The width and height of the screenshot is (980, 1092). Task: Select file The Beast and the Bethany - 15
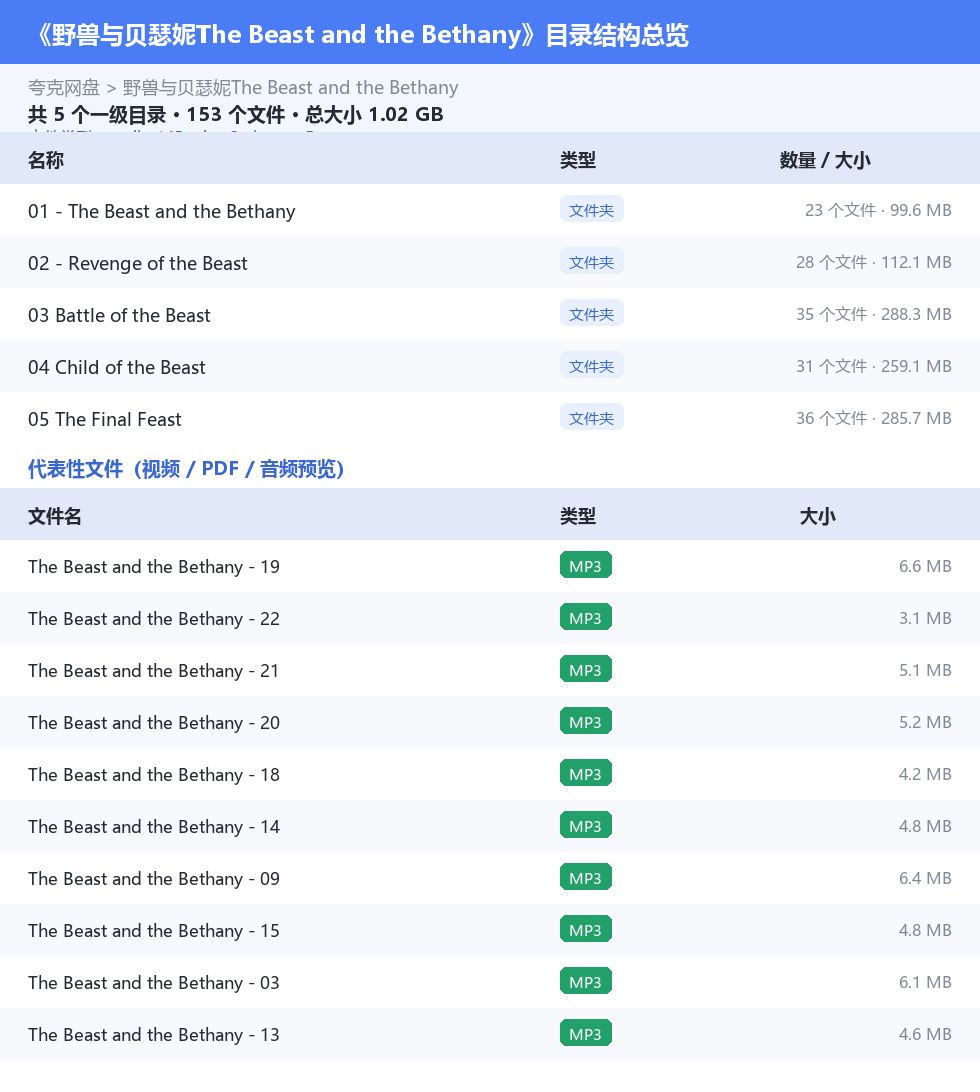click(154, 931)
